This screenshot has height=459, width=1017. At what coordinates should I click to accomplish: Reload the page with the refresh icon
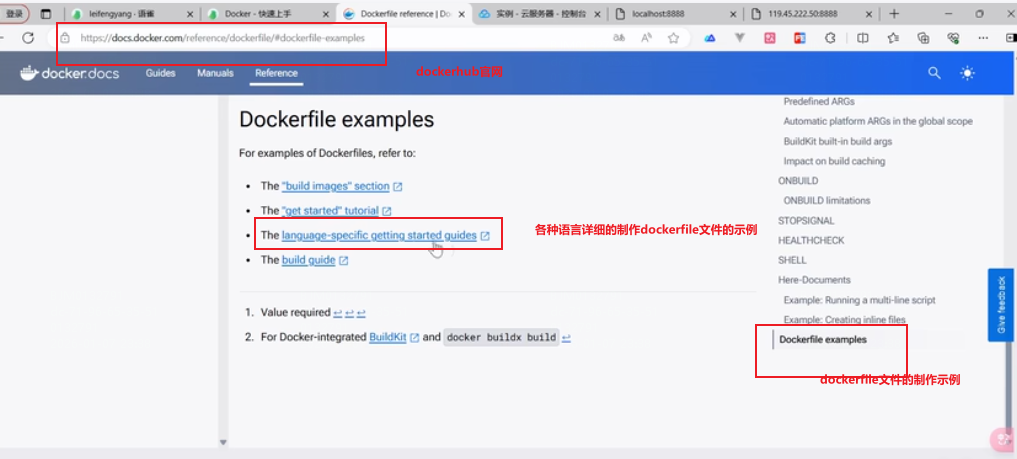[x=28, y=38]
